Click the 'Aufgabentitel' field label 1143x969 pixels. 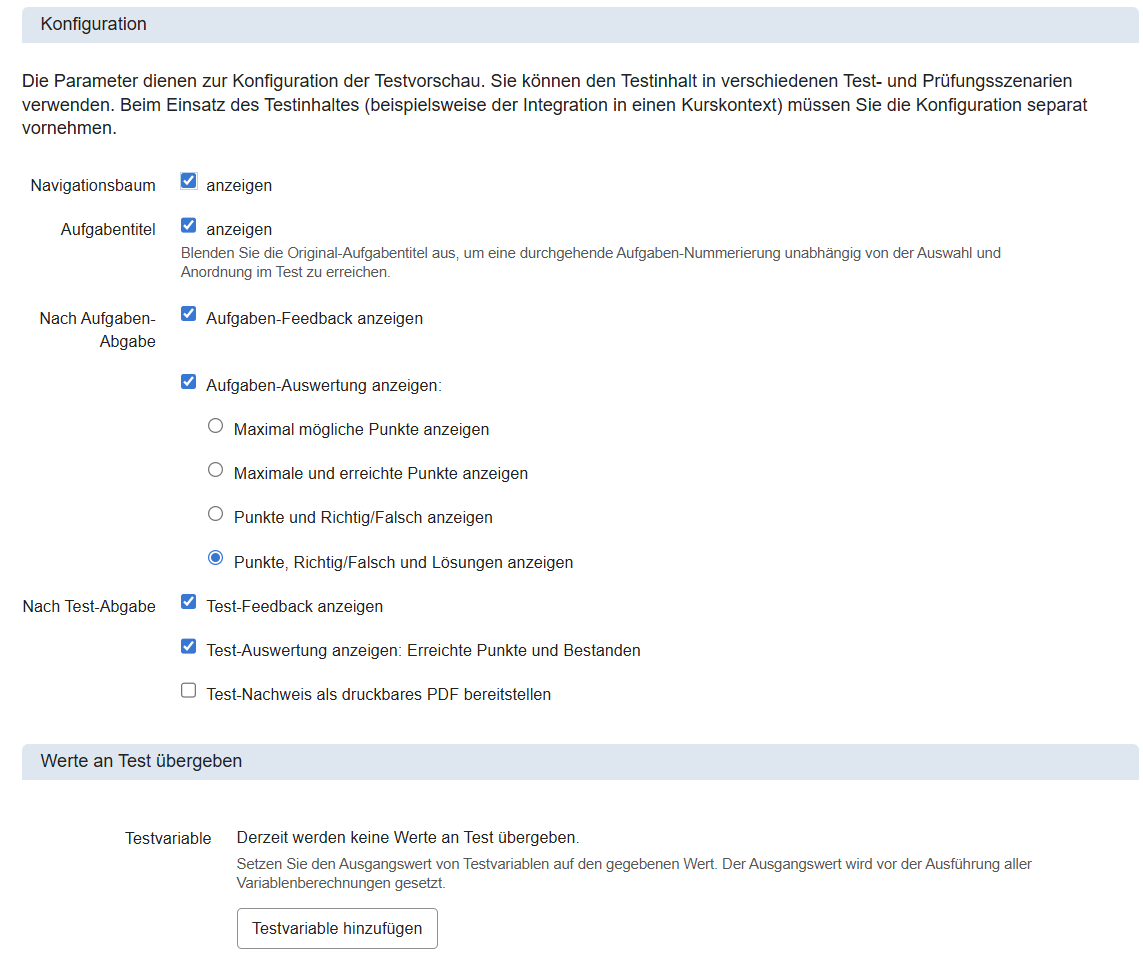point(107,228)
